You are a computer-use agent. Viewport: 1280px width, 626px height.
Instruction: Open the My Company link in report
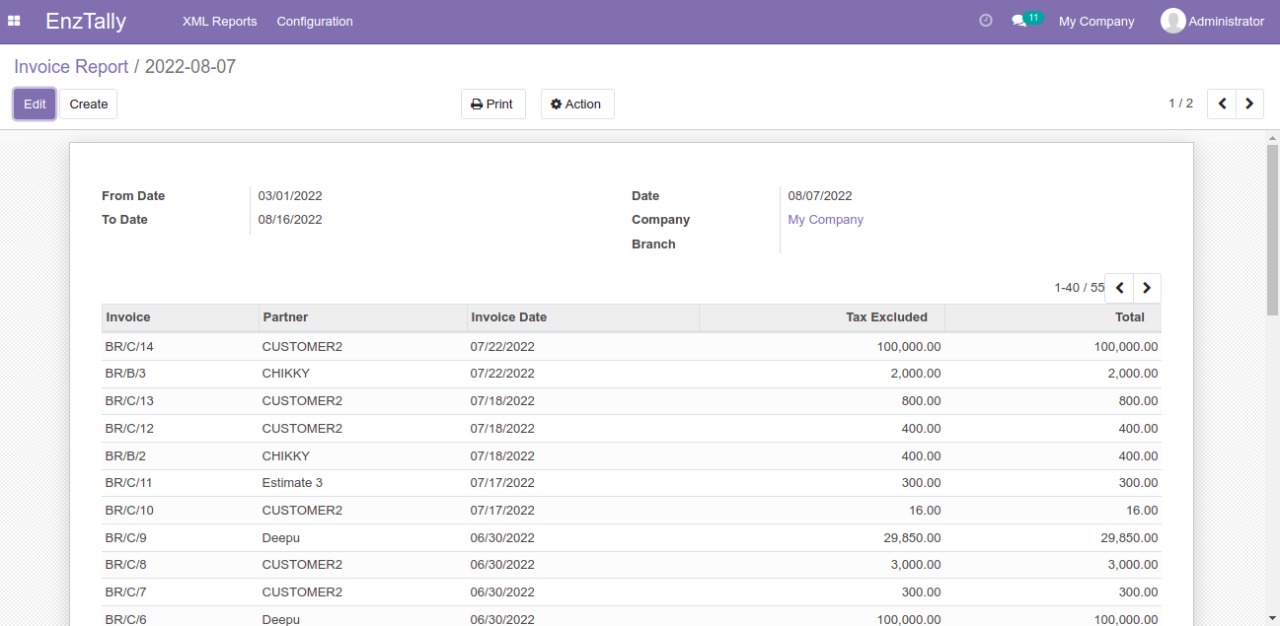point(825,219)
